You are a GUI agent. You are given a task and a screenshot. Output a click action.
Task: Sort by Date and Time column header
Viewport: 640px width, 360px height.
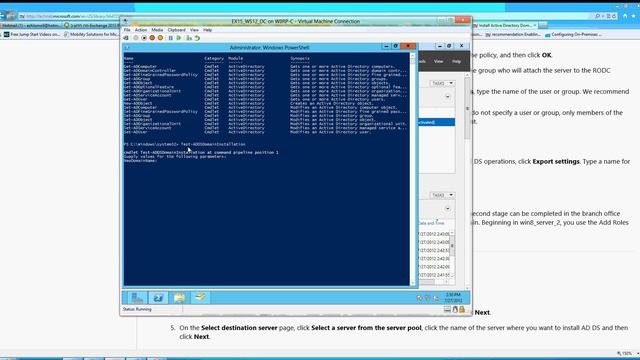pos(431,223)
